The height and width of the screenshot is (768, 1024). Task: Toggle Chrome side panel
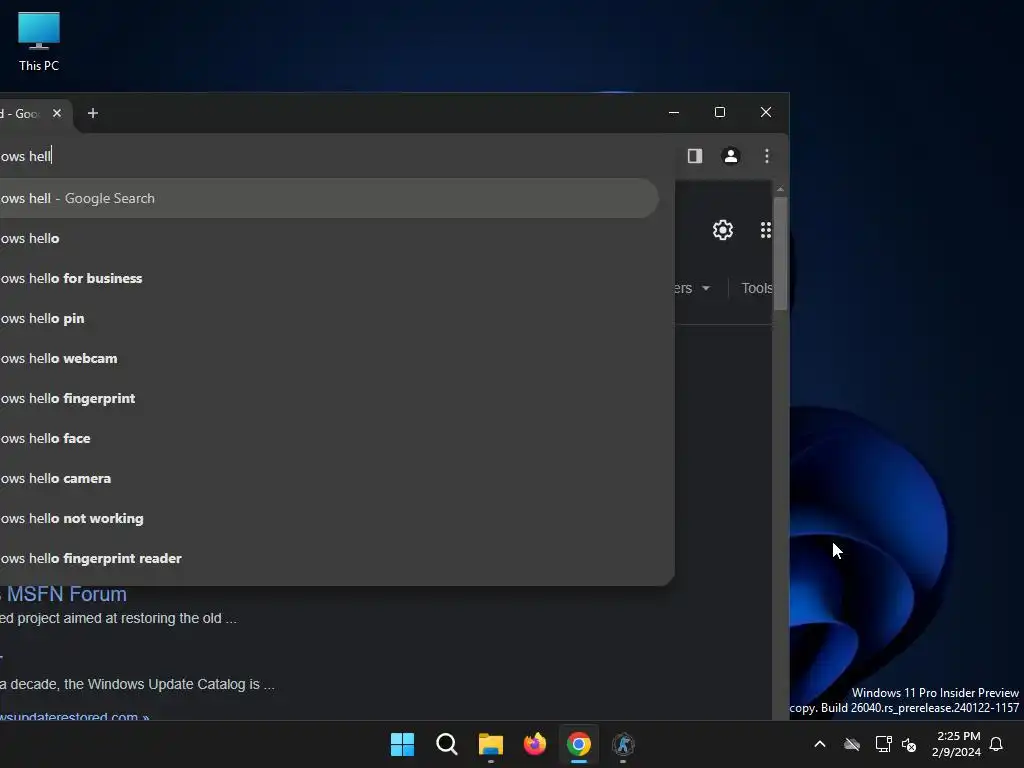pyautogui.click(x=695, y=155)
